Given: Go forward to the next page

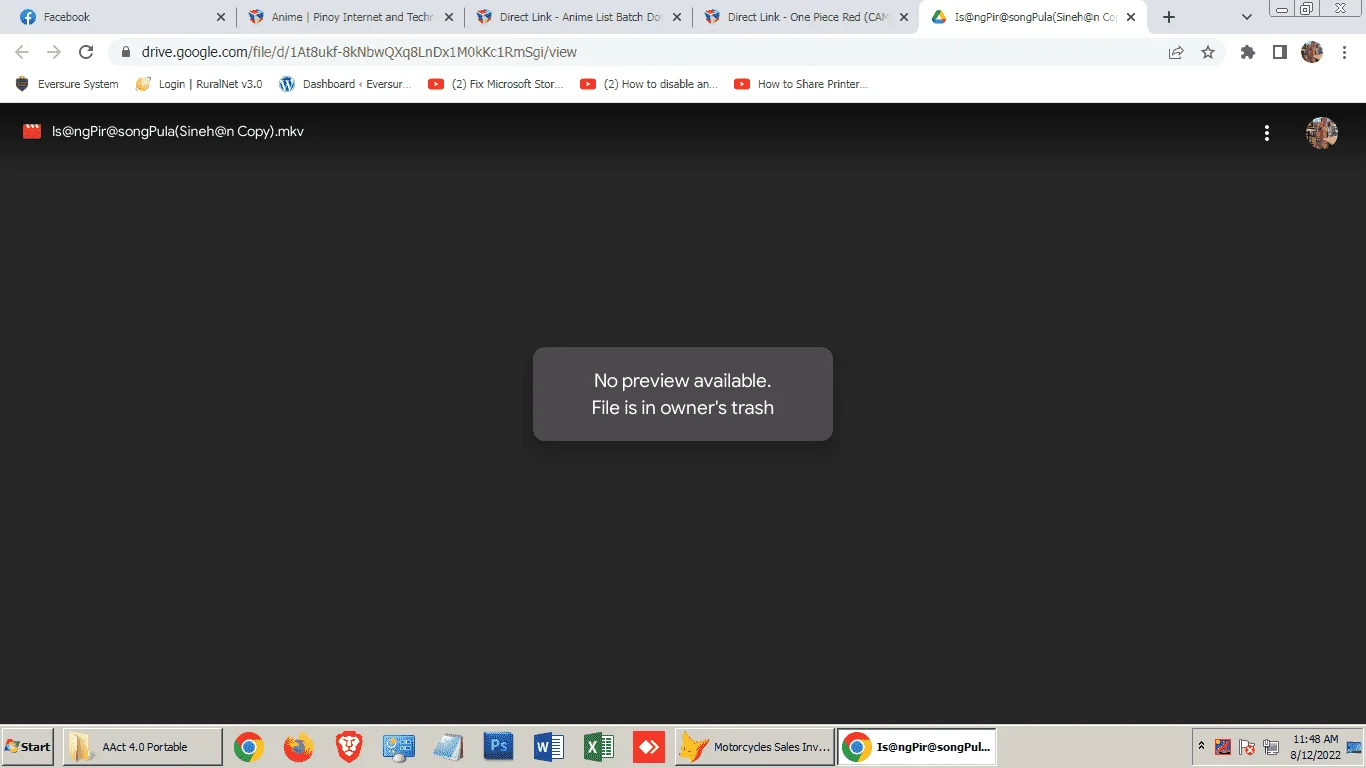Looking at the screenshot, I should pyautogui.click(x=54, y=52).
